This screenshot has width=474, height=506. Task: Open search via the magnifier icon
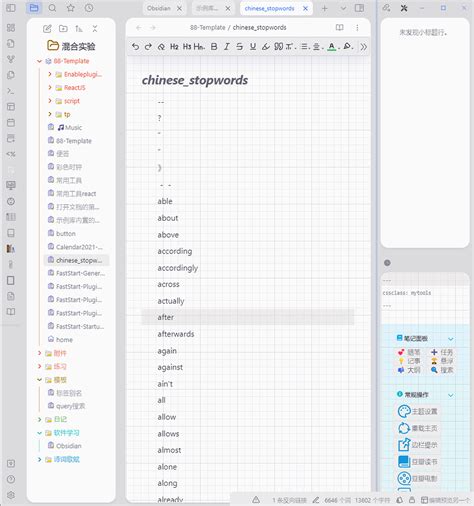click(52, 8)
